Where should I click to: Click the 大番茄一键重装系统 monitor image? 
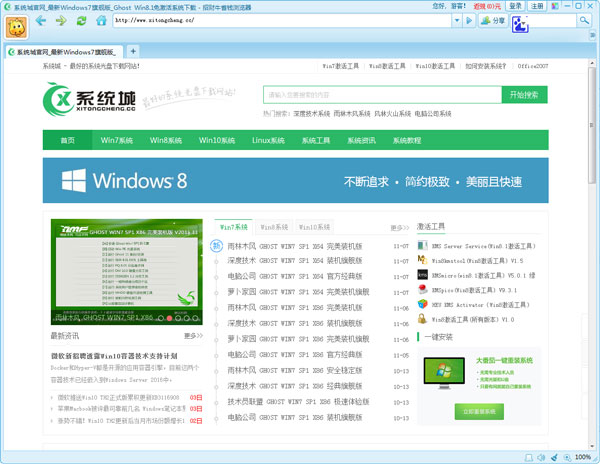click(x=444, y=373)
